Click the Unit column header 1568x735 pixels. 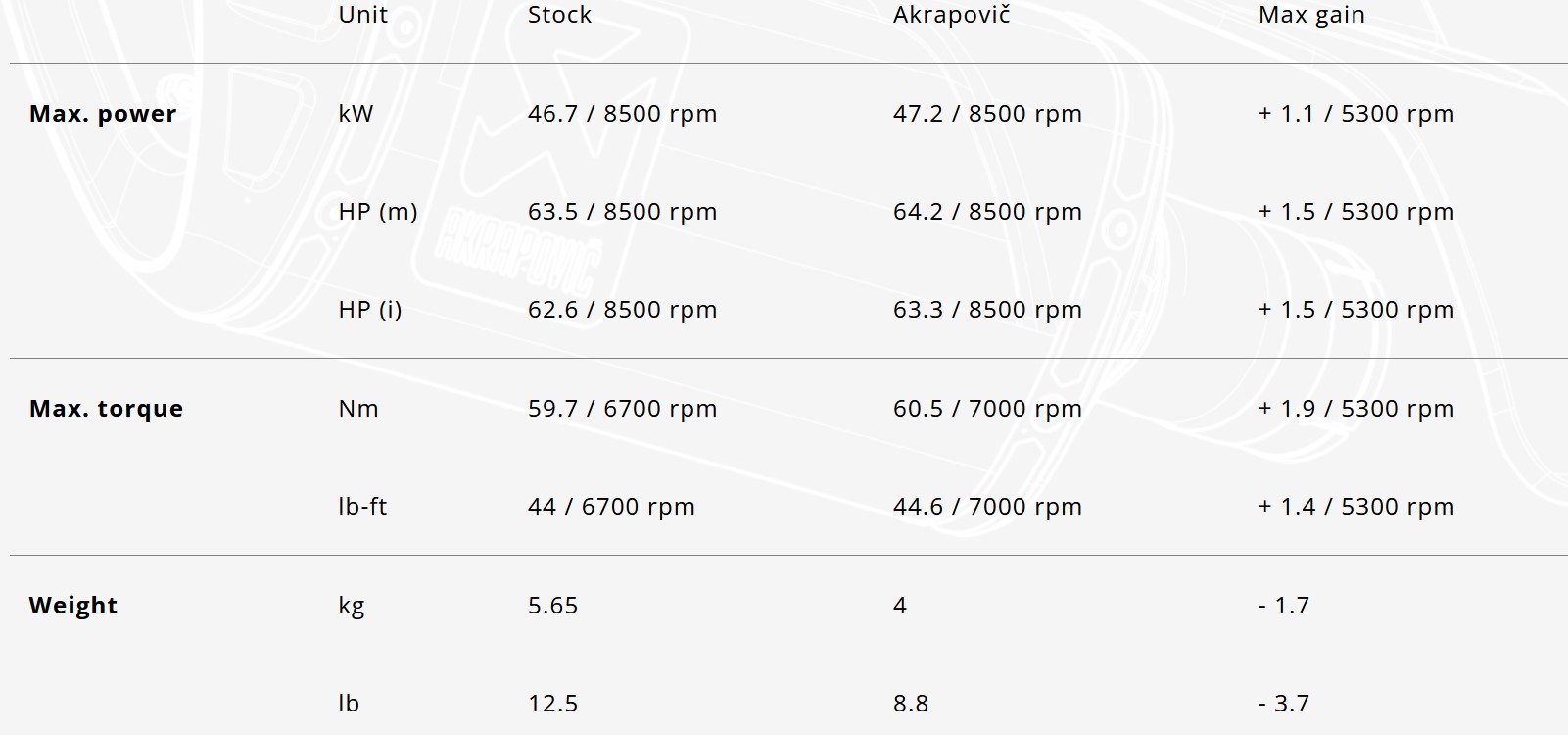362,15
